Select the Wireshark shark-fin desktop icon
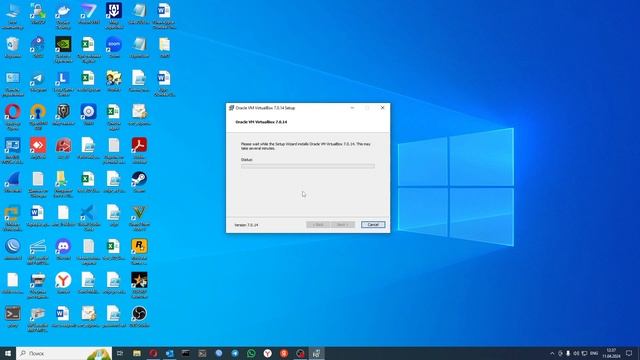 click(x=13, y=182)
